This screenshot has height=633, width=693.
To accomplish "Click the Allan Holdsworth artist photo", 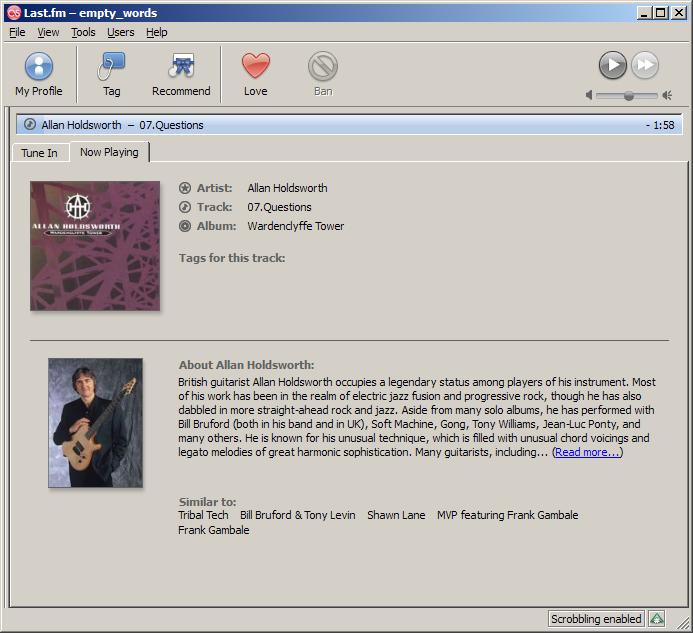I will (x=95, y=423).
